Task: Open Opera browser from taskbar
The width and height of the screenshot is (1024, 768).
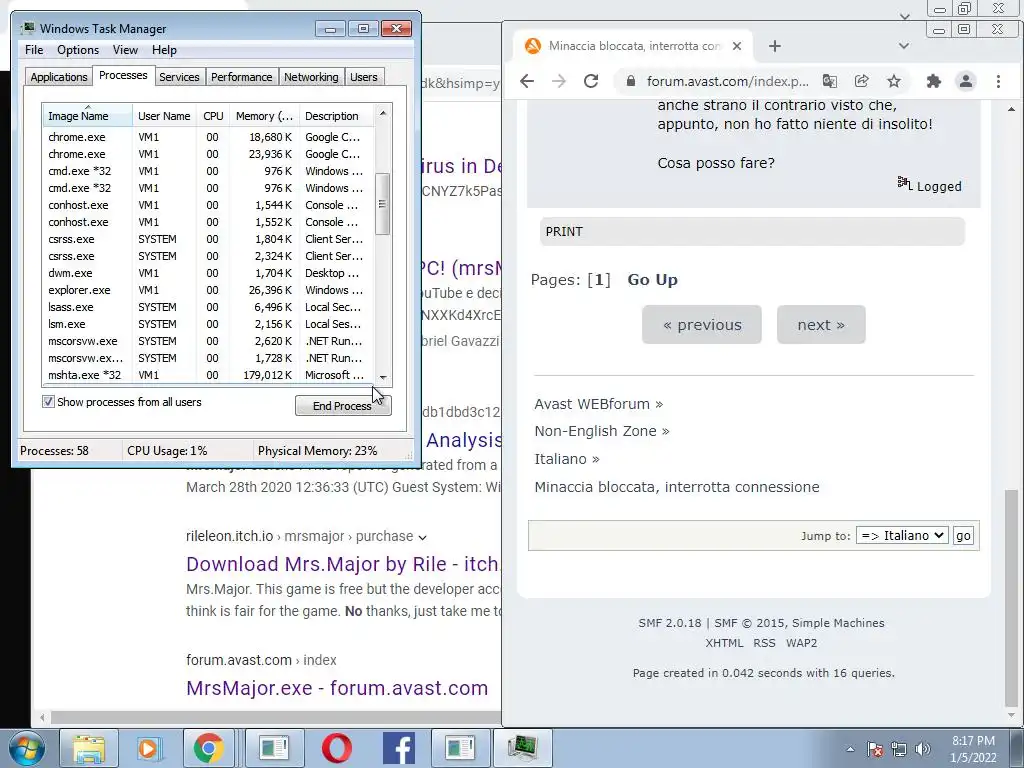Action: click(x=336, y=748)
